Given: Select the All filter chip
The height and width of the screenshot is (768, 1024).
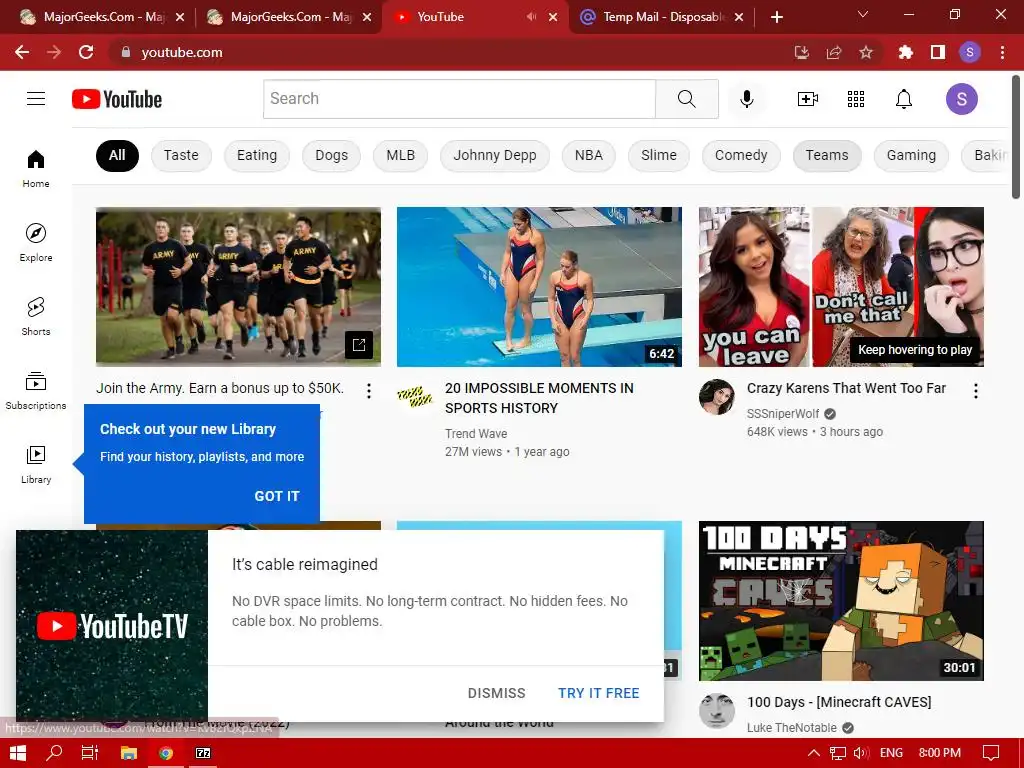Looking at the screenshot, I should [117, 155].
